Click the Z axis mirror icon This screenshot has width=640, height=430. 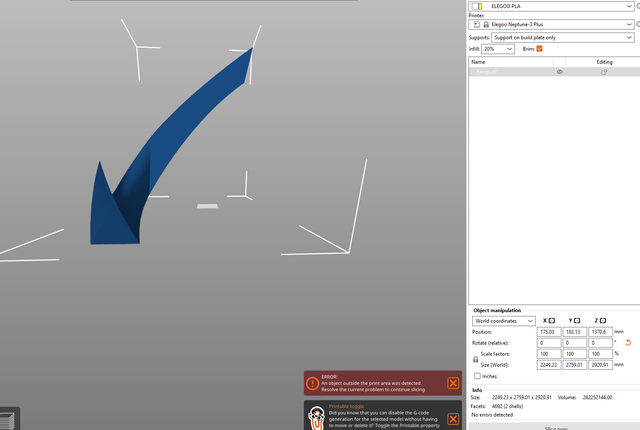pos(603,321)
